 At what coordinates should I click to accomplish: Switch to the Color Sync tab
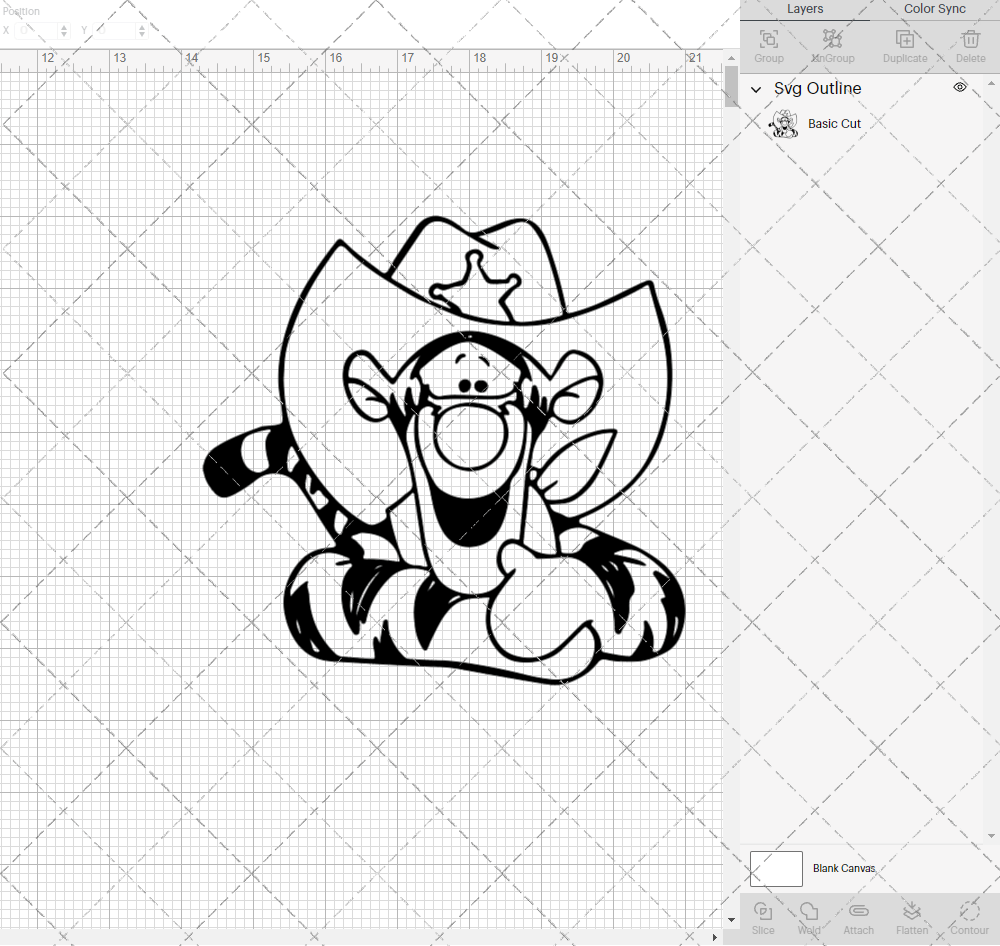934,9
